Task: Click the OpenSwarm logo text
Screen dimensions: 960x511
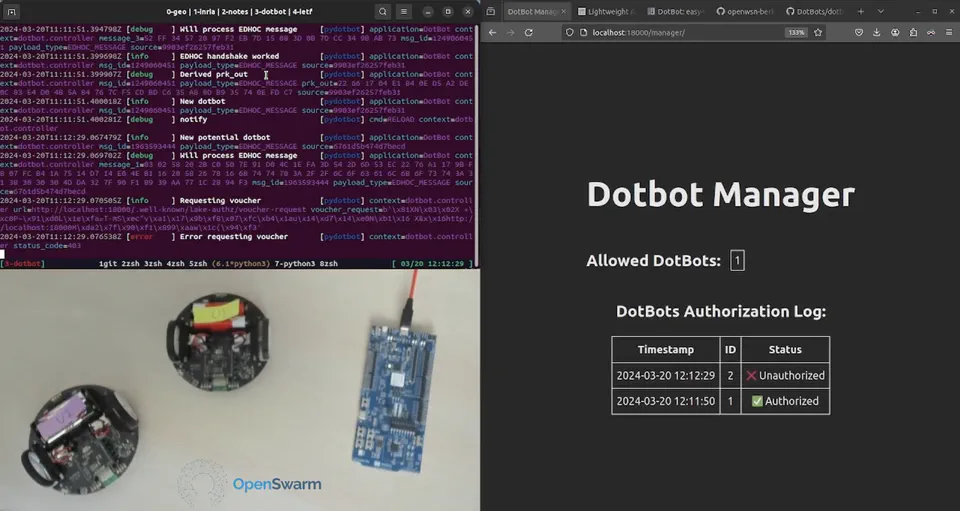Action: pyautogui.click(x=277, y=484)
